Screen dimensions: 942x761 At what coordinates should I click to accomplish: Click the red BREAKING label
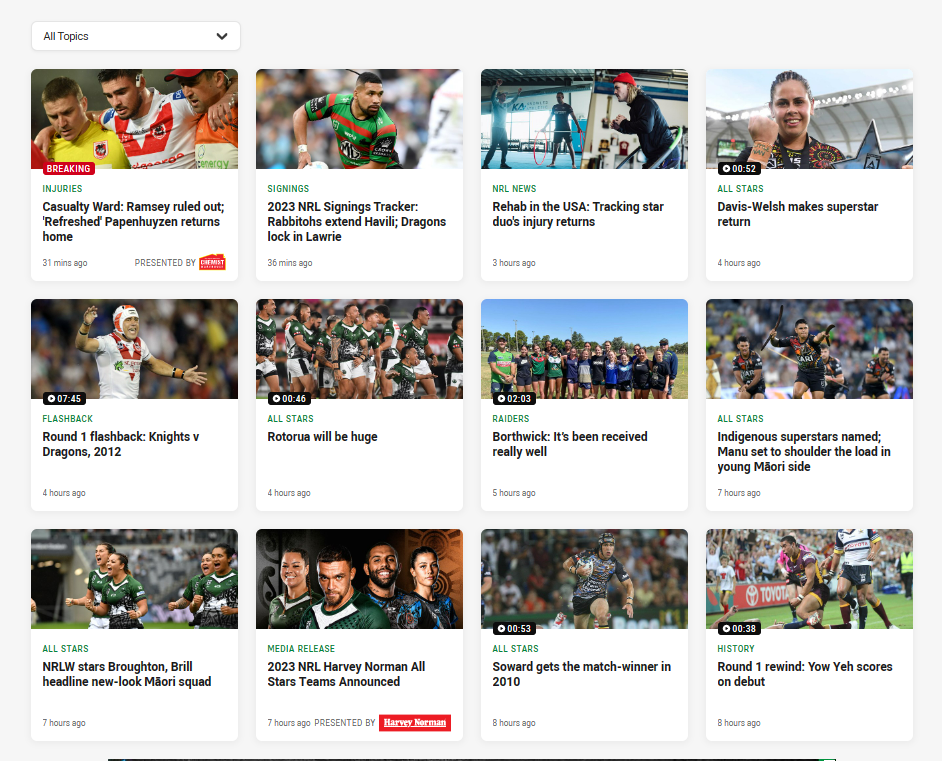click(x=68, y=169)
